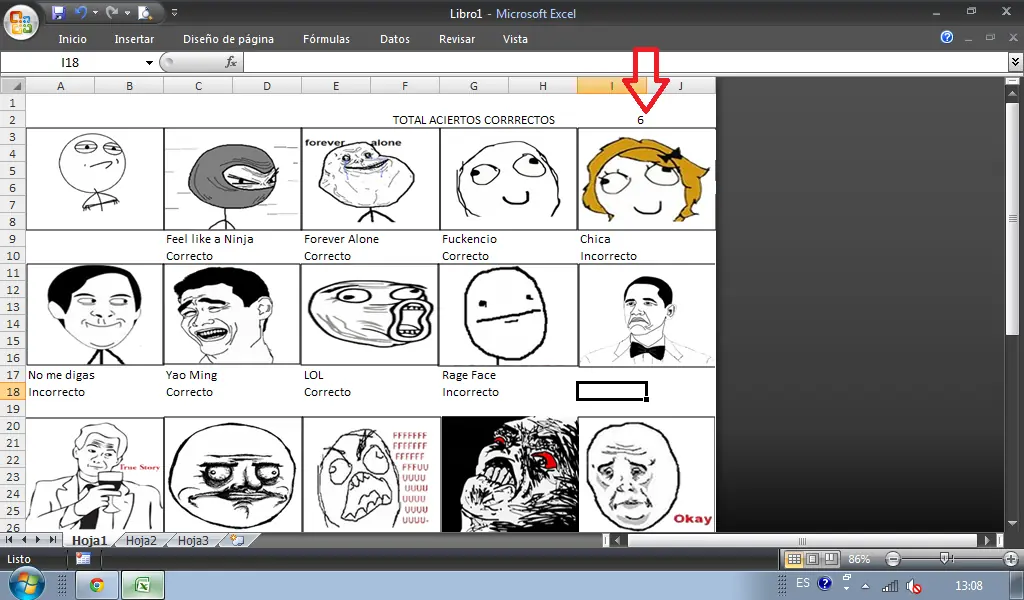
Task: Click the zoom in plus button
Action: tap(1011, 559)
